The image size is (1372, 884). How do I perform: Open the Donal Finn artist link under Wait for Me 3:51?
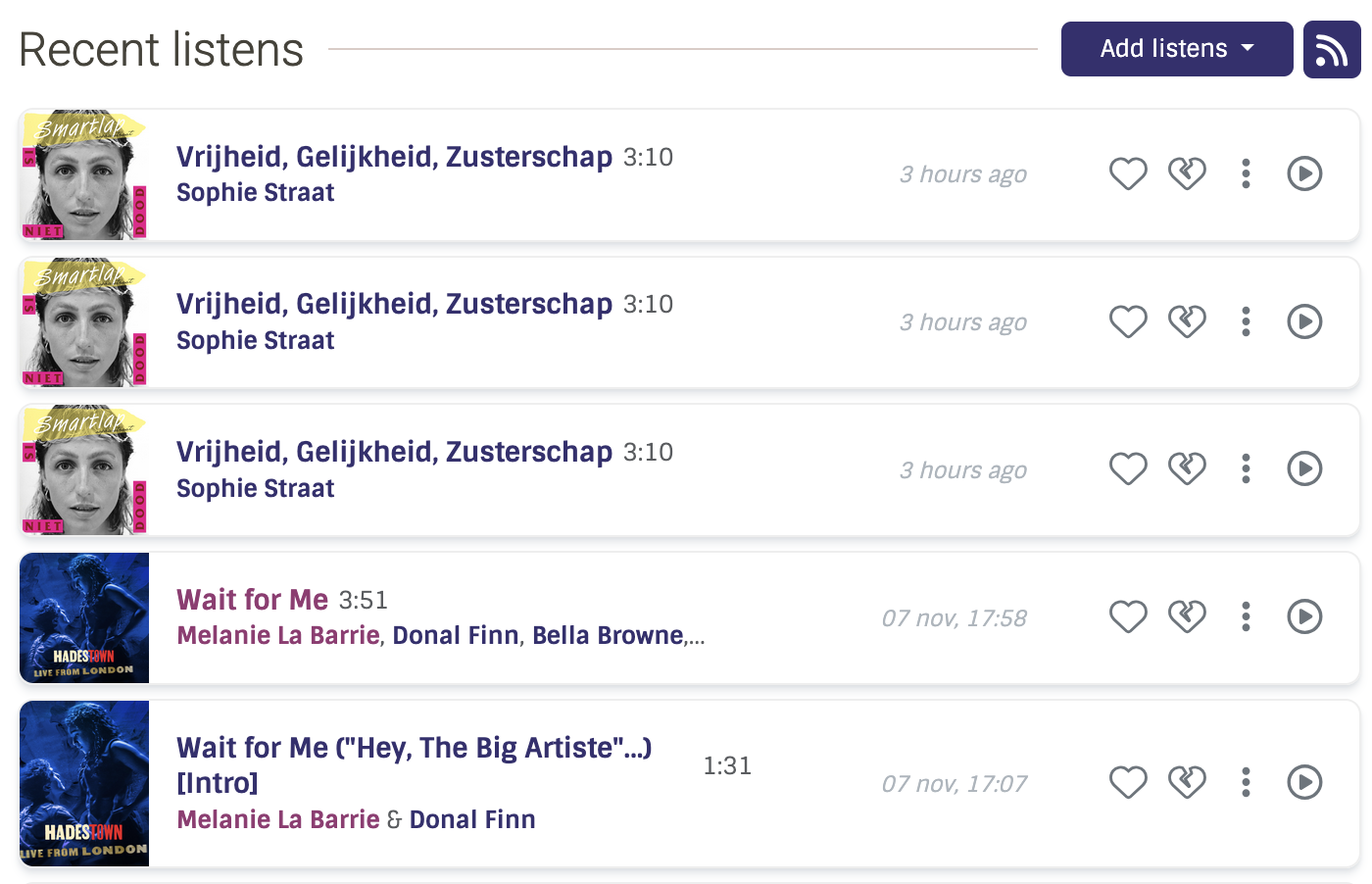click(456, 635)
